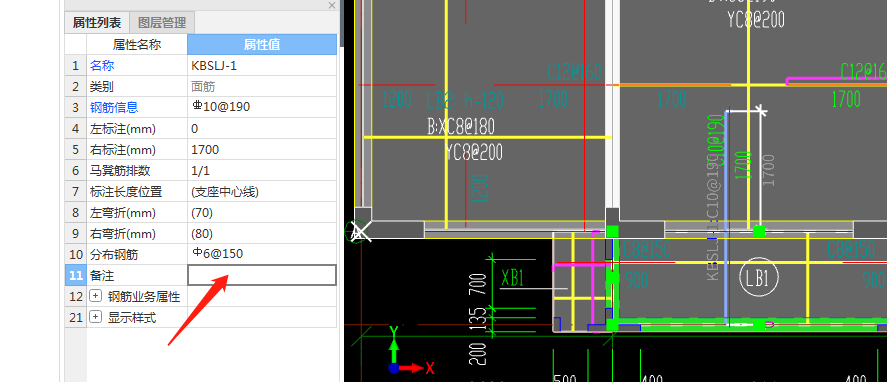Screen dimensions: 887x382
Task: Expand the 显示样式 group
Action: tap(96, 317)
